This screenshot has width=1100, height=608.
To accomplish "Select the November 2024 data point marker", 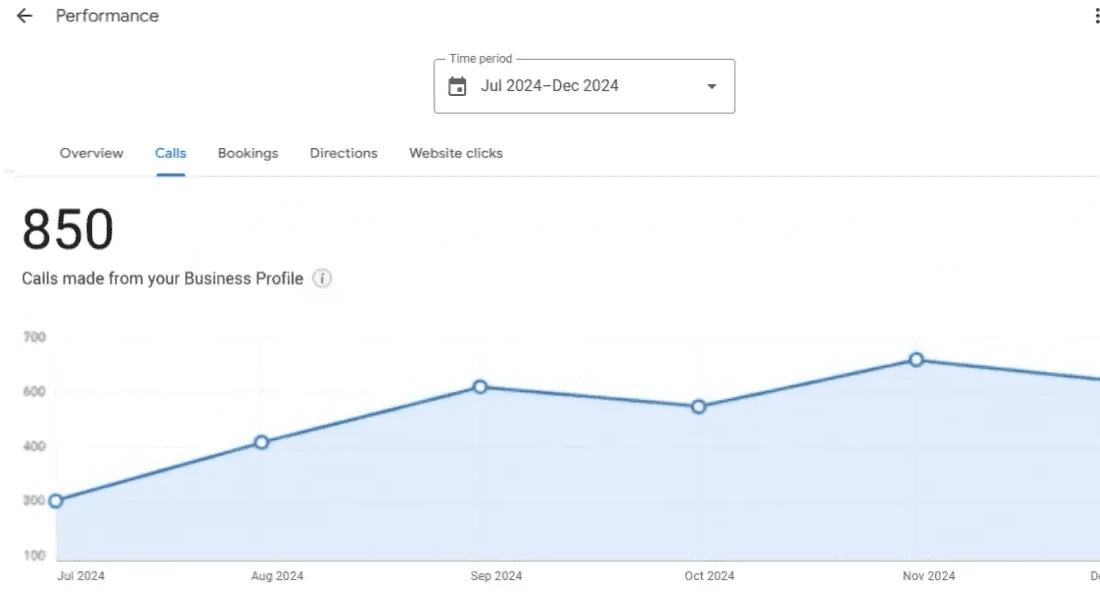I will pos(917,359).
